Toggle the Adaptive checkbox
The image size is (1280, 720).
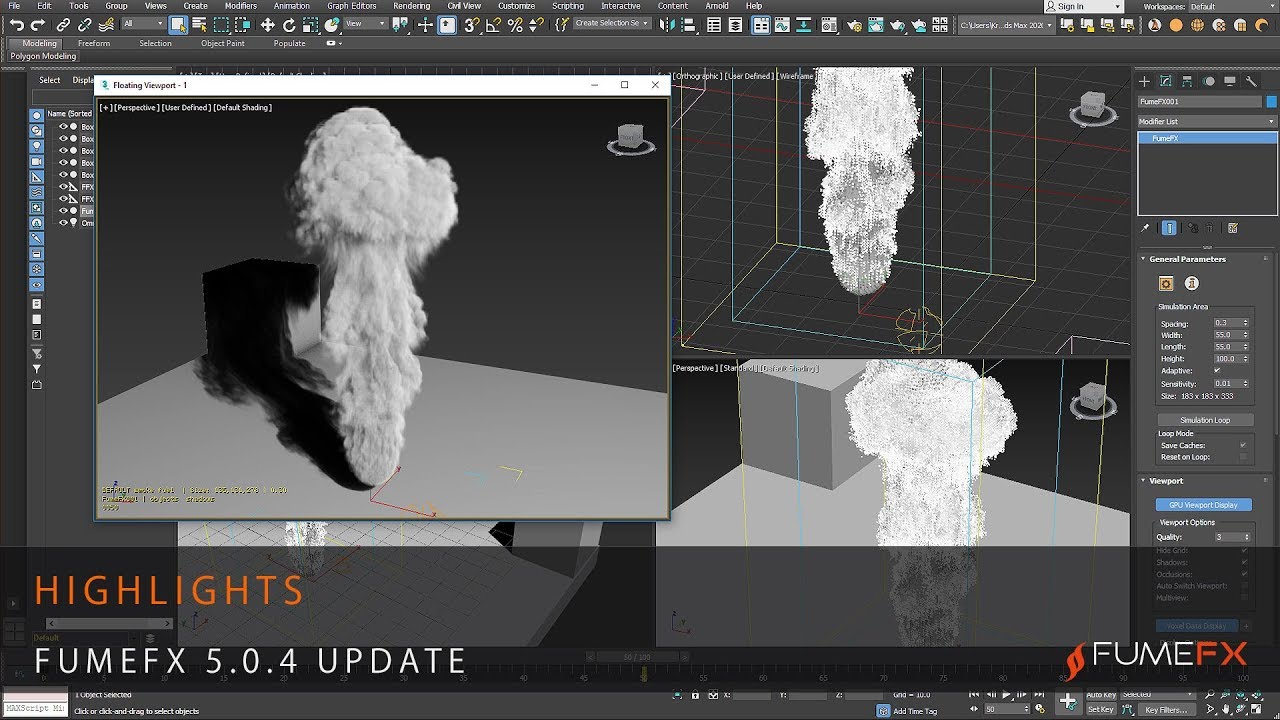pyautogui.click(x=1217, y=371)
